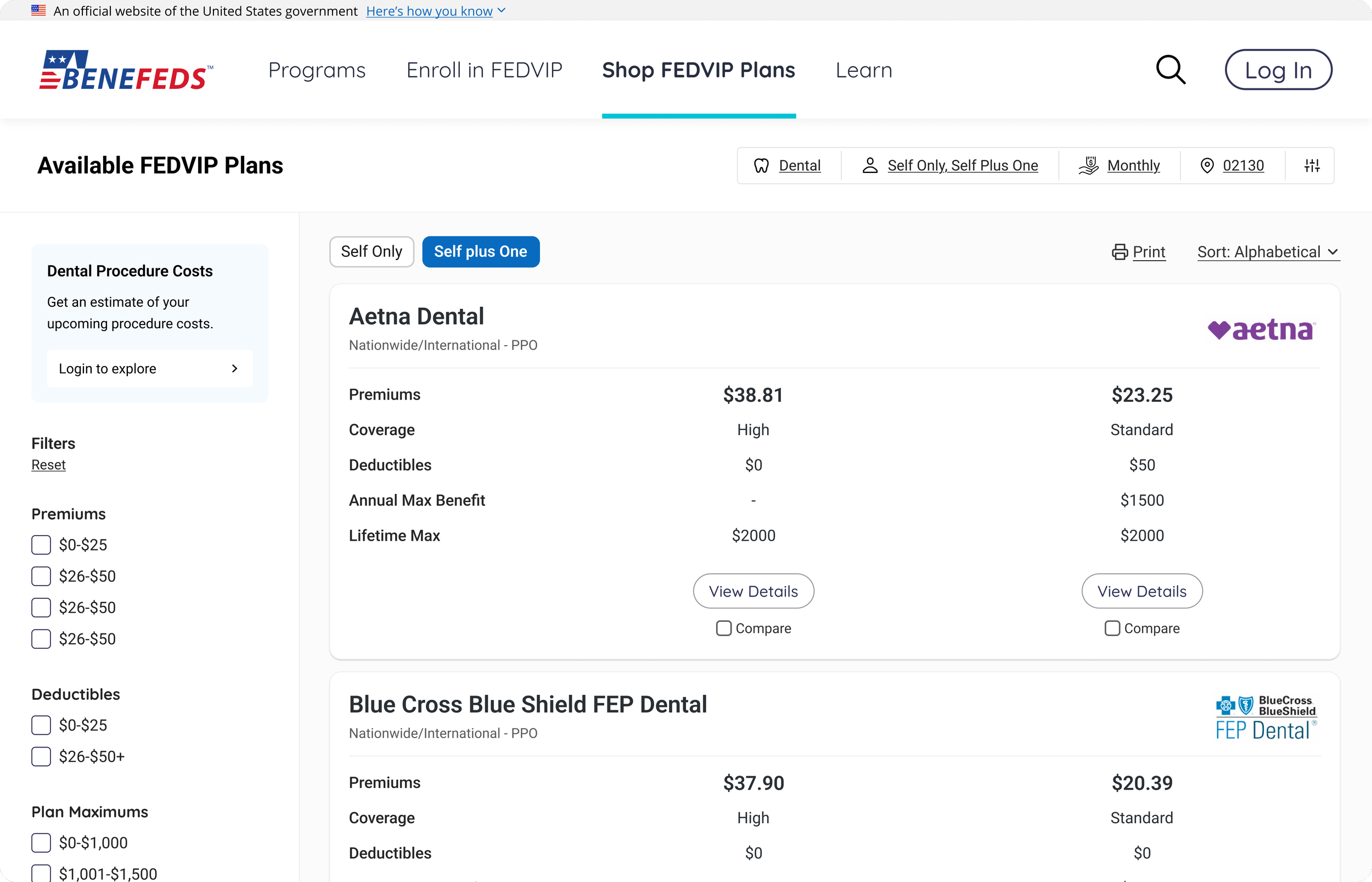Click the Lifetime Max row label
The width and height of the screenshot is (1372, 882).
tap(395, 536)
